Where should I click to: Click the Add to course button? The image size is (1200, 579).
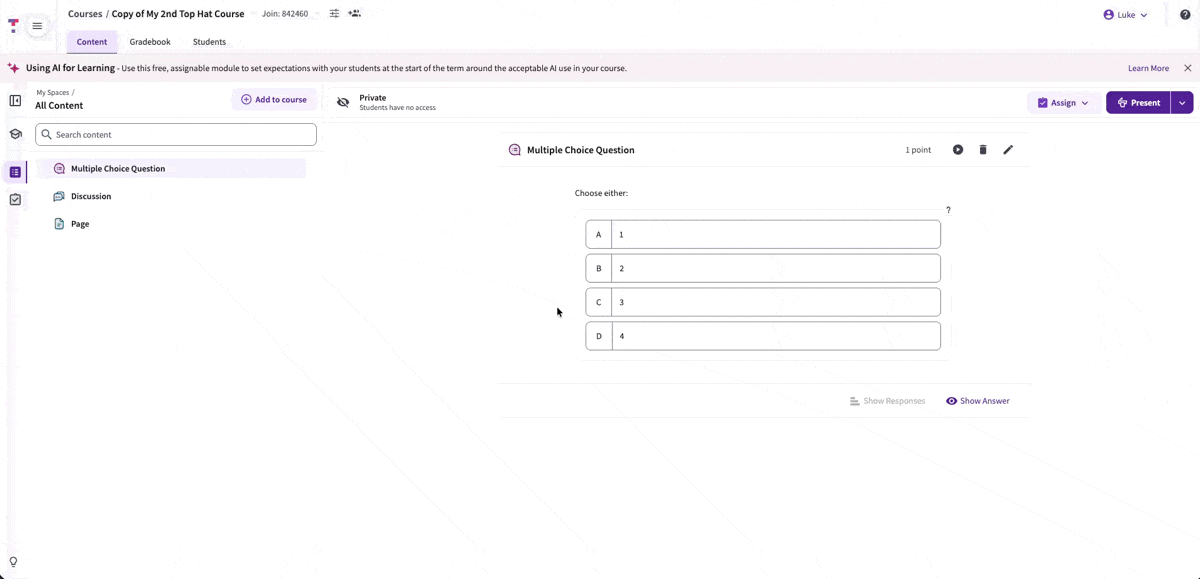point(274,99)
